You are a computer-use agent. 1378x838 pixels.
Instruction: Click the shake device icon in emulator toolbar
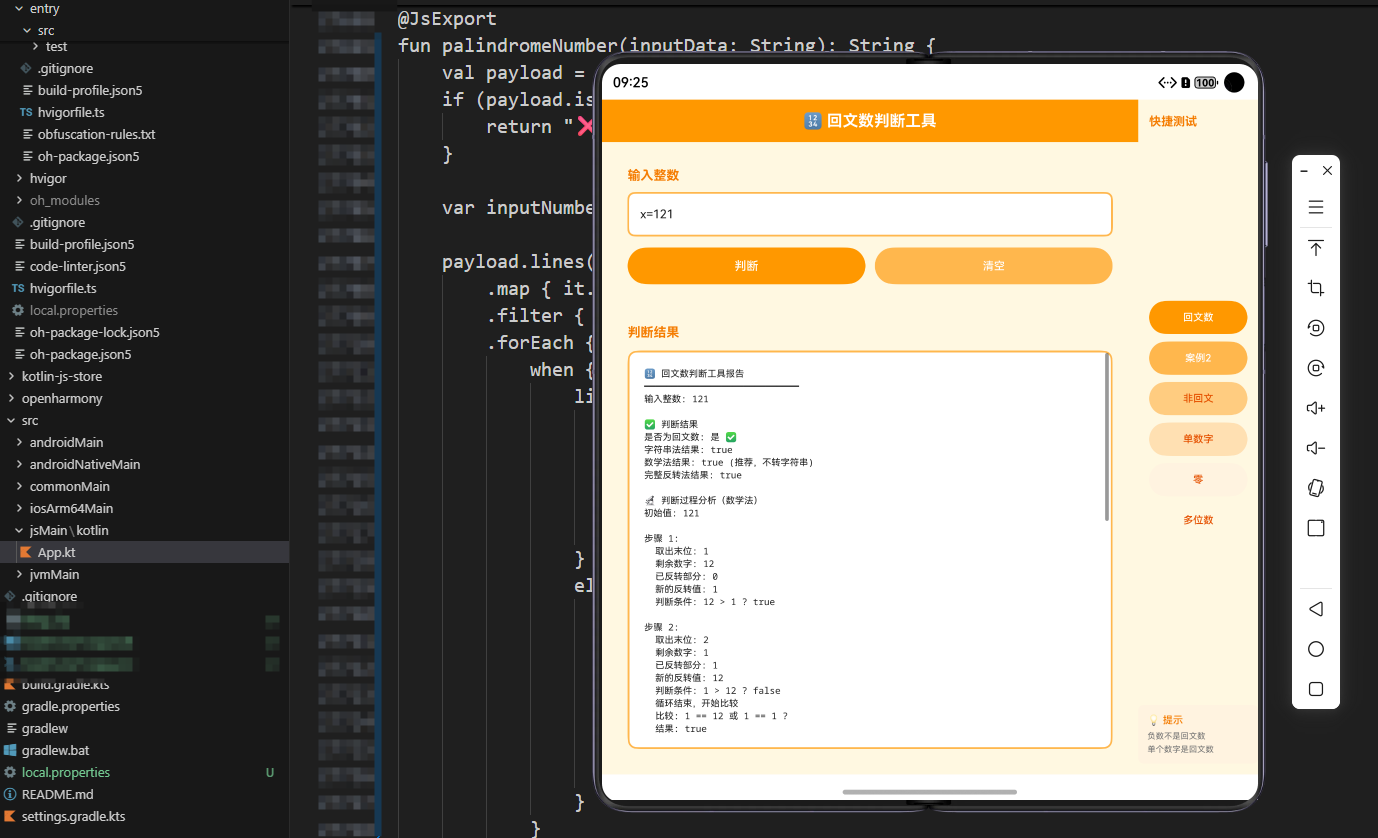tap(1316, 488)
